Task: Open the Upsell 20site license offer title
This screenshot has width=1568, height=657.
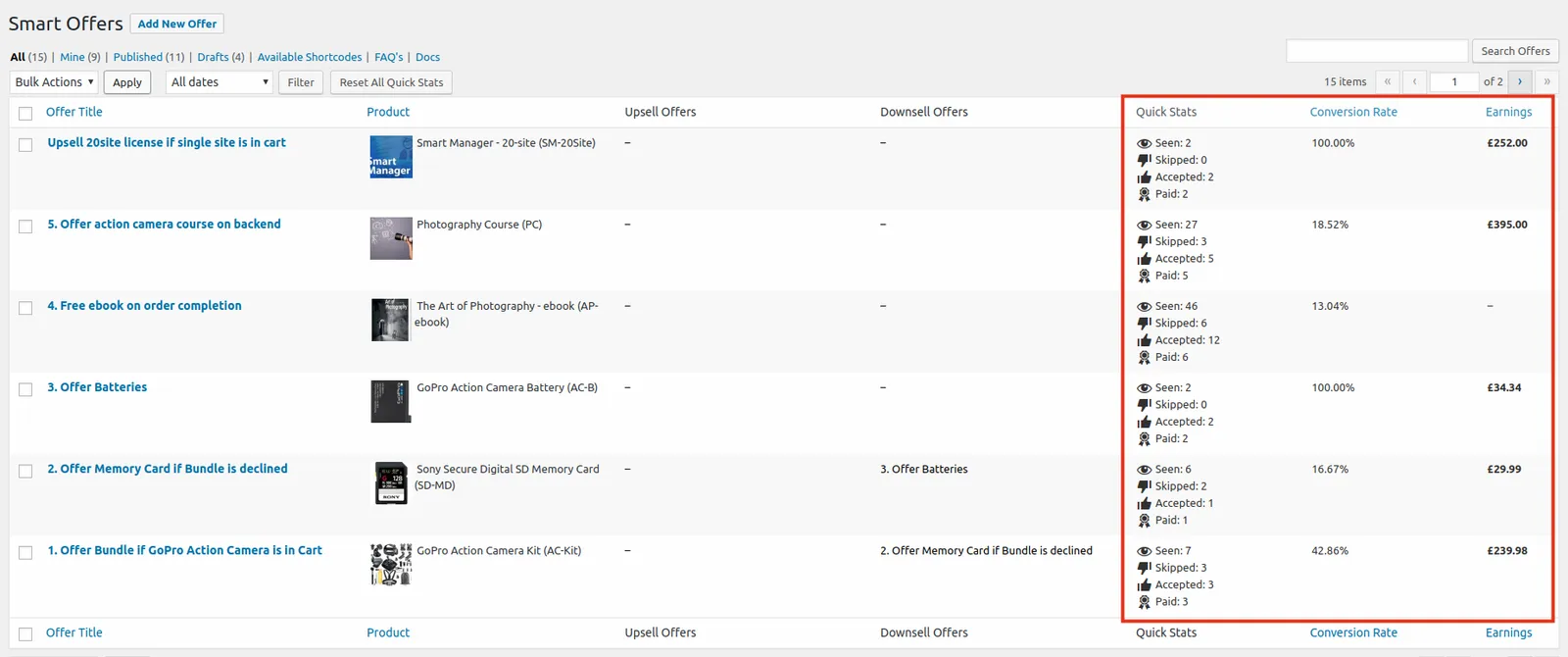Action: click(167, 142)
